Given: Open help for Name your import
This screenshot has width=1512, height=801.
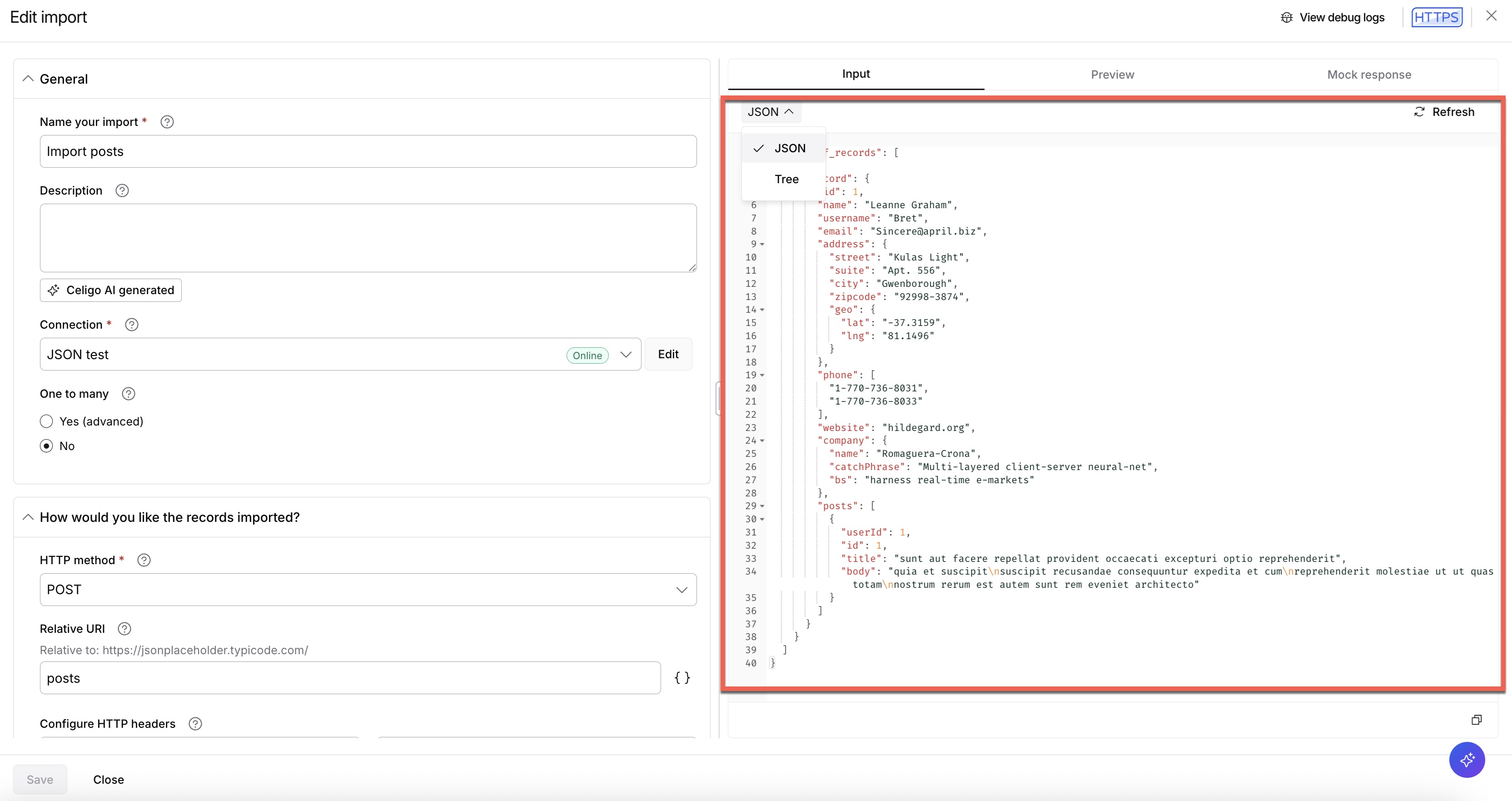Looking at the screenshot, I should 167,121.
